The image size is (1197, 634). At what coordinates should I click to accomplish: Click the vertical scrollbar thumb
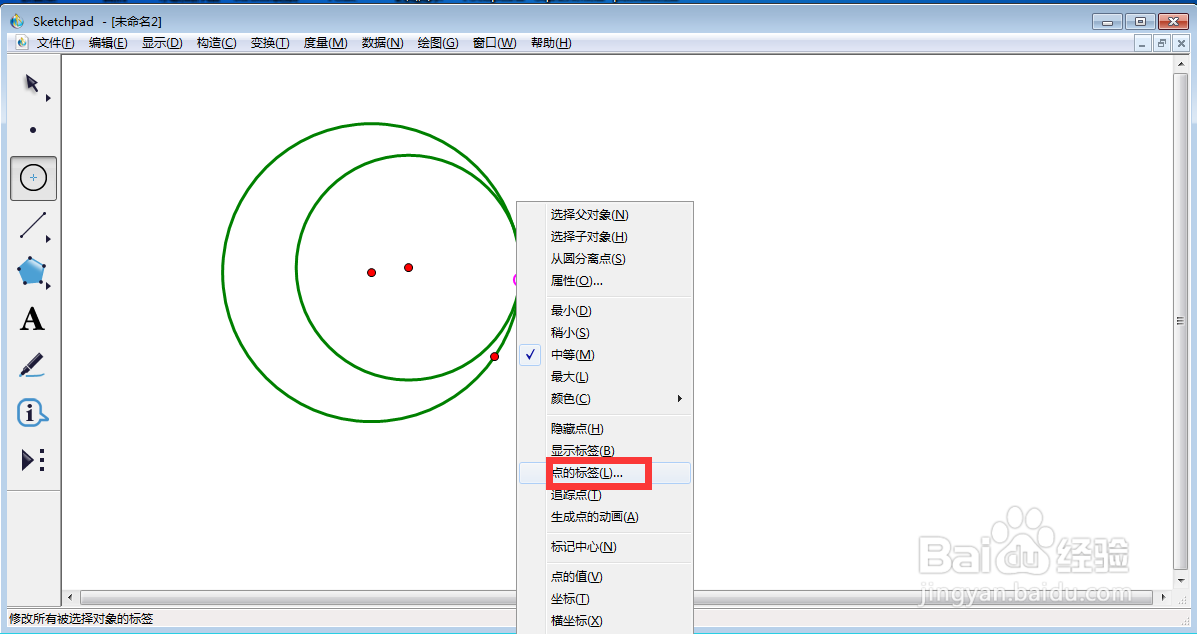(1181, 321)
